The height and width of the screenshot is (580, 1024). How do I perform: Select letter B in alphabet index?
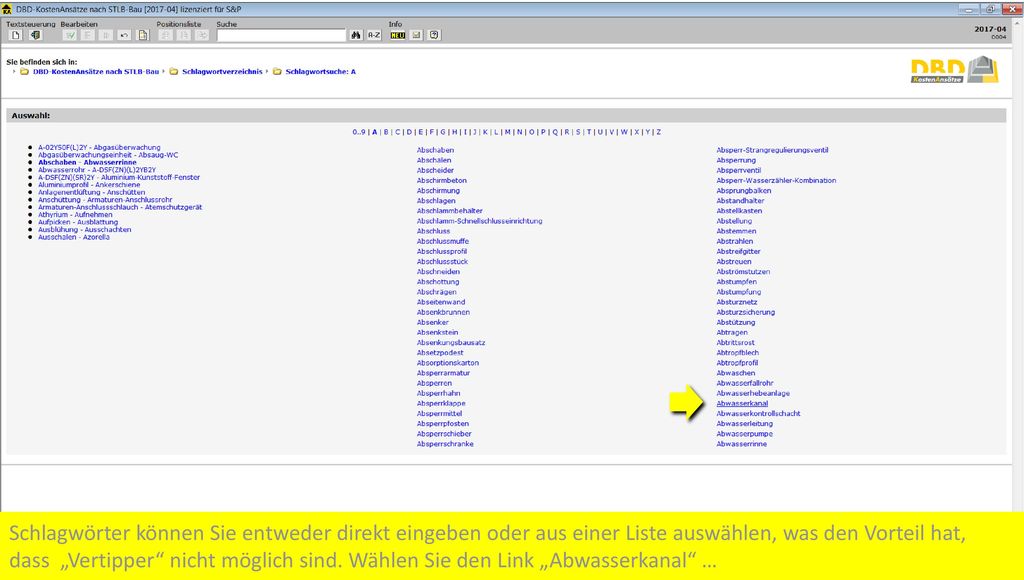click(x=386, y=132)
